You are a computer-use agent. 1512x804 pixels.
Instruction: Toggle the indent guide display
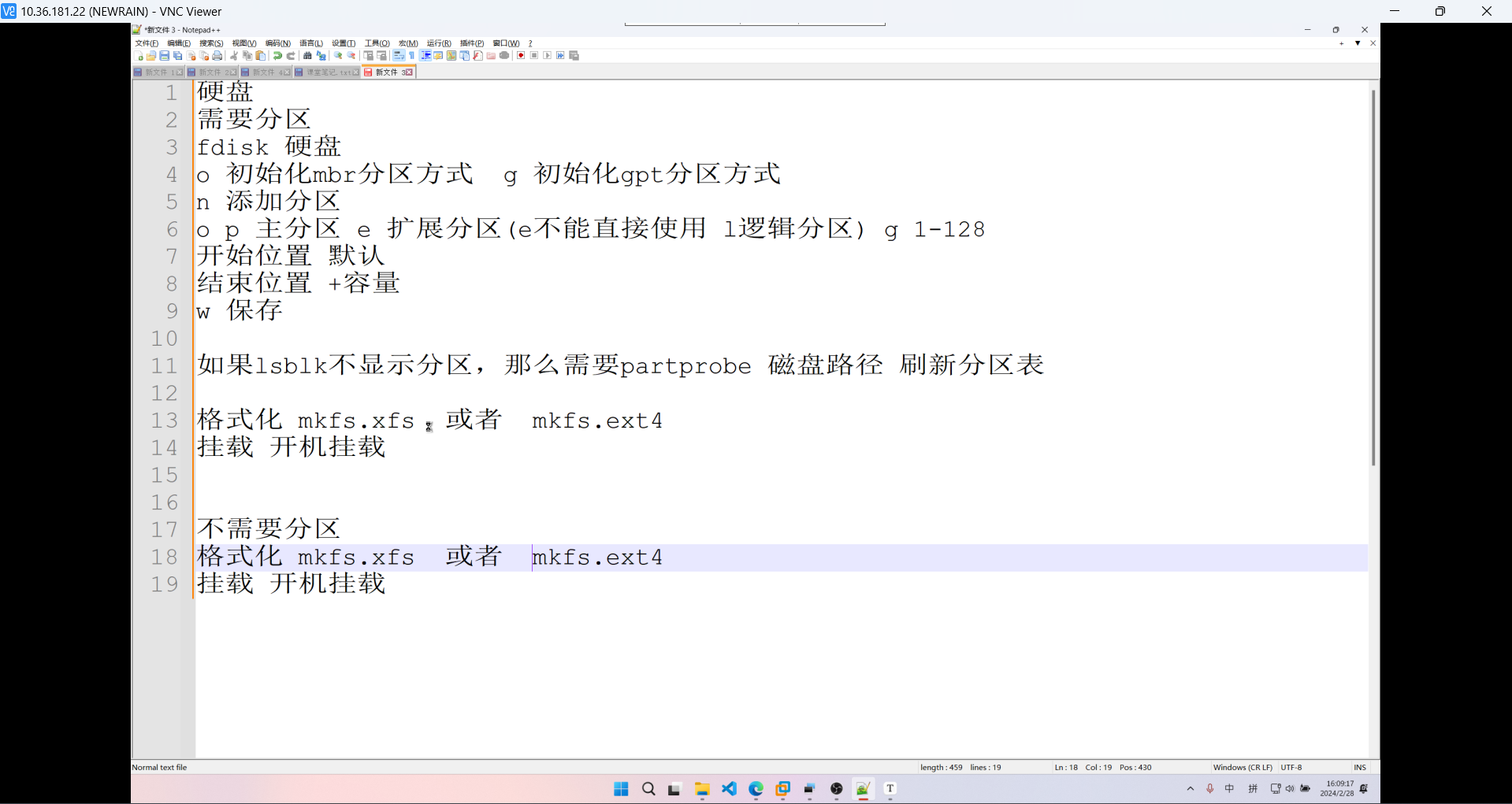(x=425, y=56)
